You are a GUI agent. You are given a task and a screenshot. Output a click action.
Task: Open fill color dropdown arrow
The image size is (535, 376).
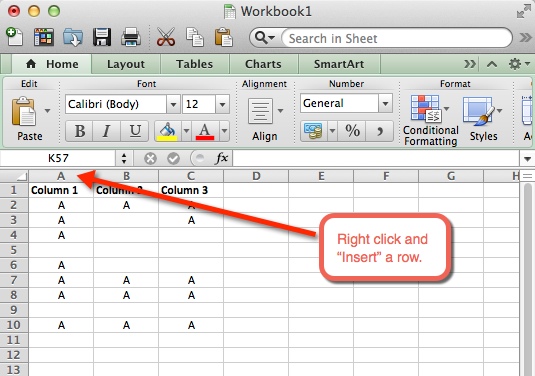point(186,131)
